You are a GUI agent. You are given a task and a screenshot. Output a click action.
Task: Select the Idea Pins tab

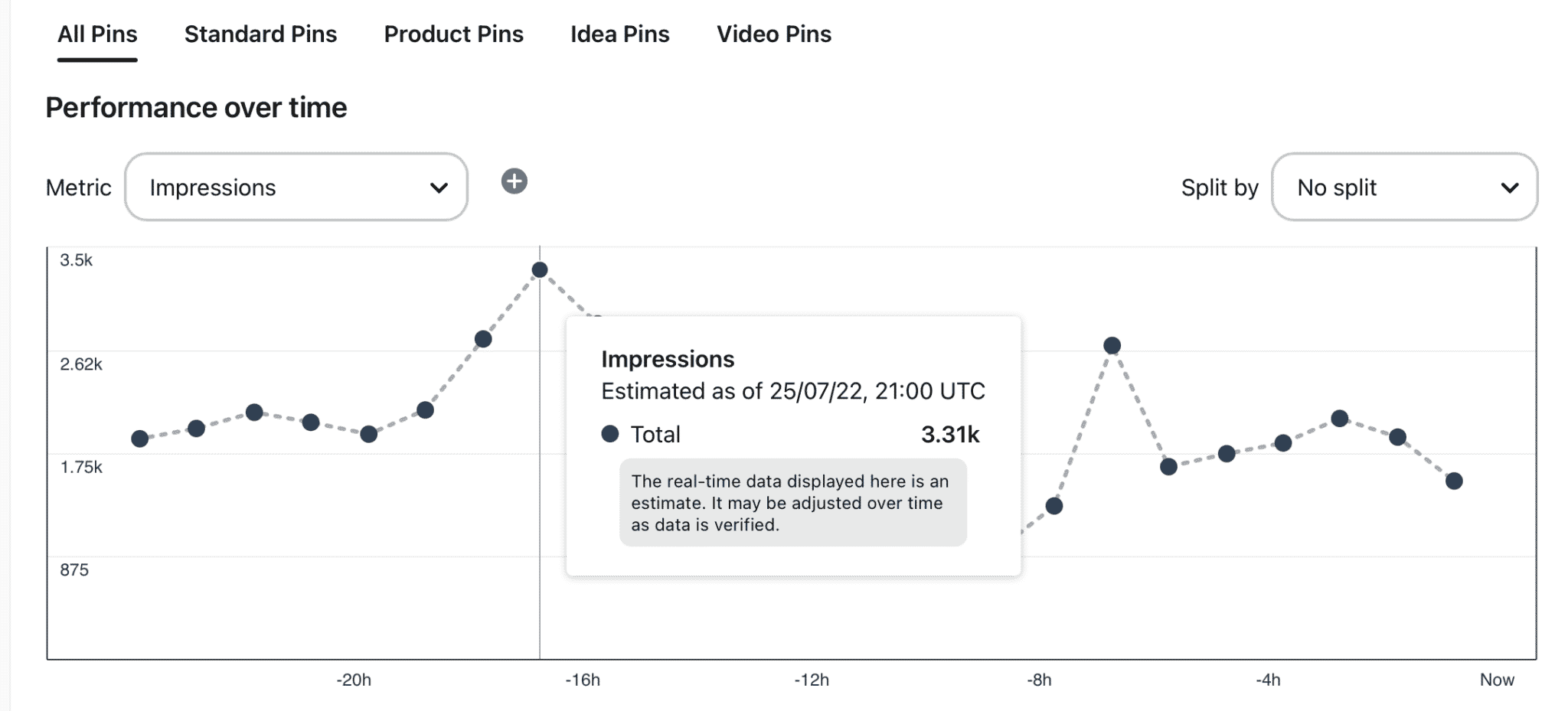[x=619, y=34]
